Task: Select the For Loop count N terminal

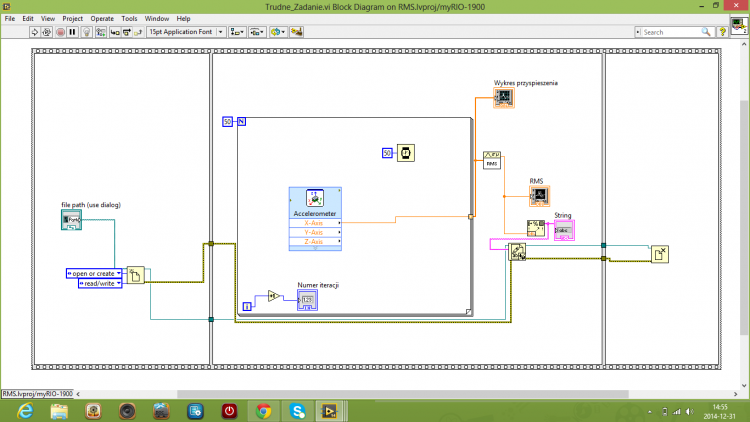Action: pos(242,122)
